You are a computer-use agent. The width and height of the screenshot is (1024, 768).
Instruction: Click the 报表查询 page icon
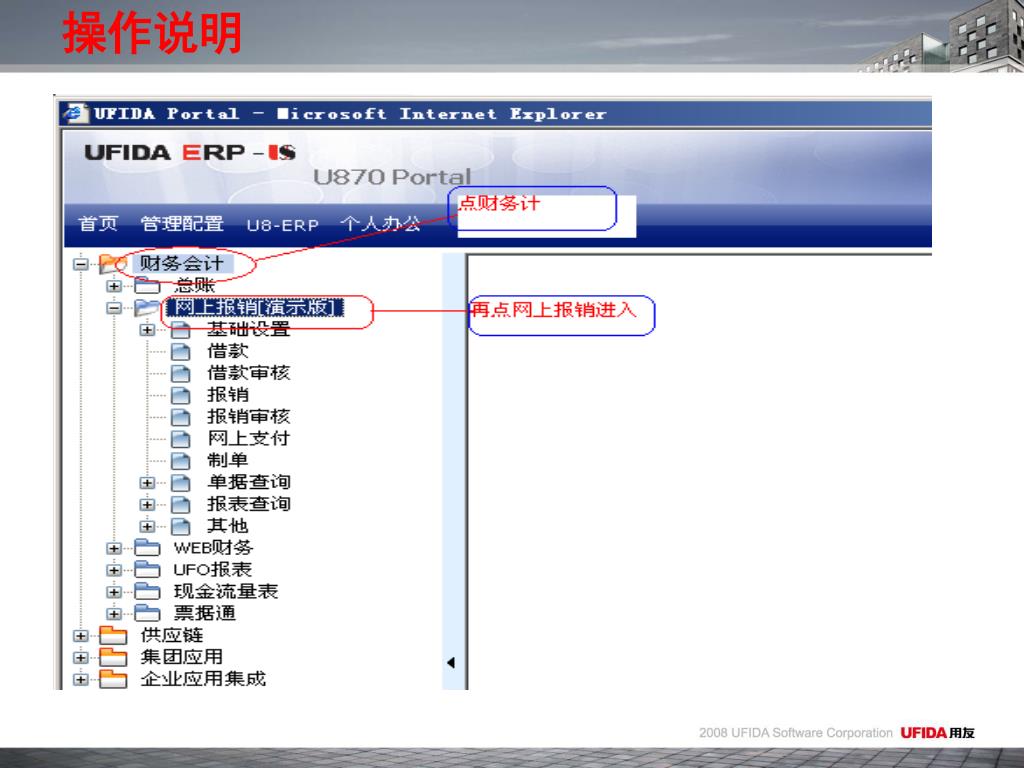pos(180,505)
